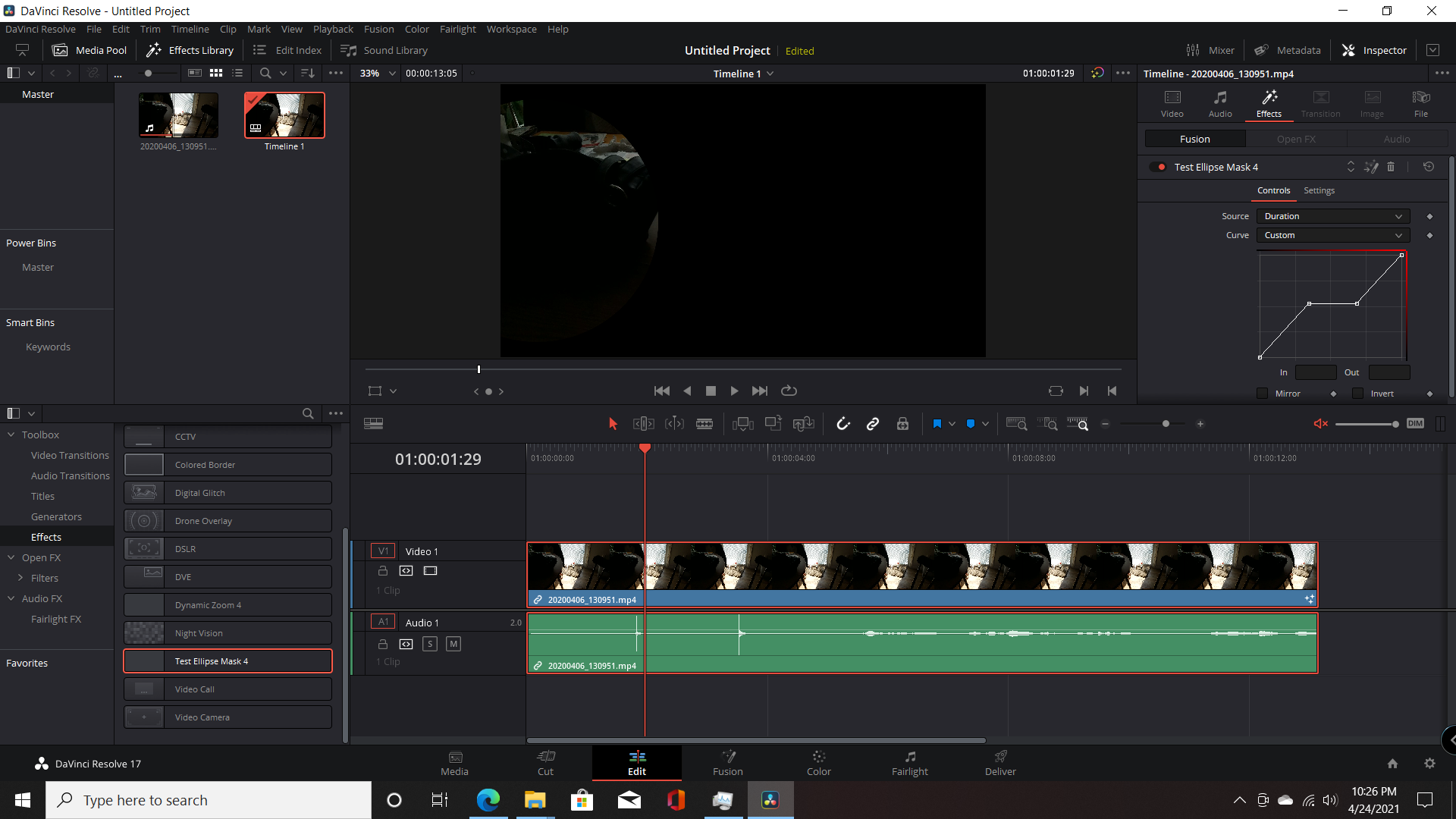Click Replace Clip icon in timeline toolbar
Image resolution: width=1456 pixels, height=819 pixels.
coord(803,424)
